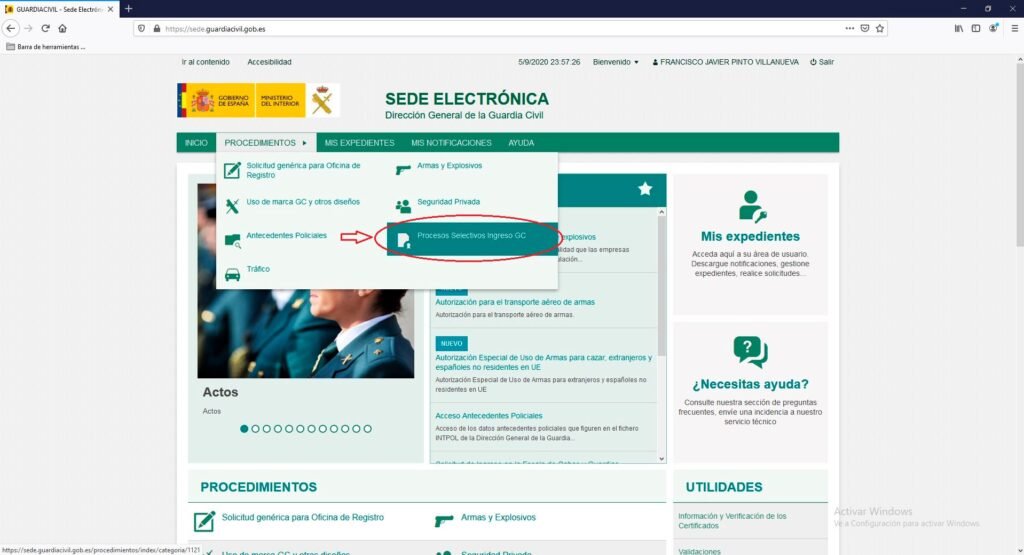The height and width of the screenshot is (555, 1024).
Task: Click the Uso de marca GC icon in dropdown
Action: pos(232,206)
